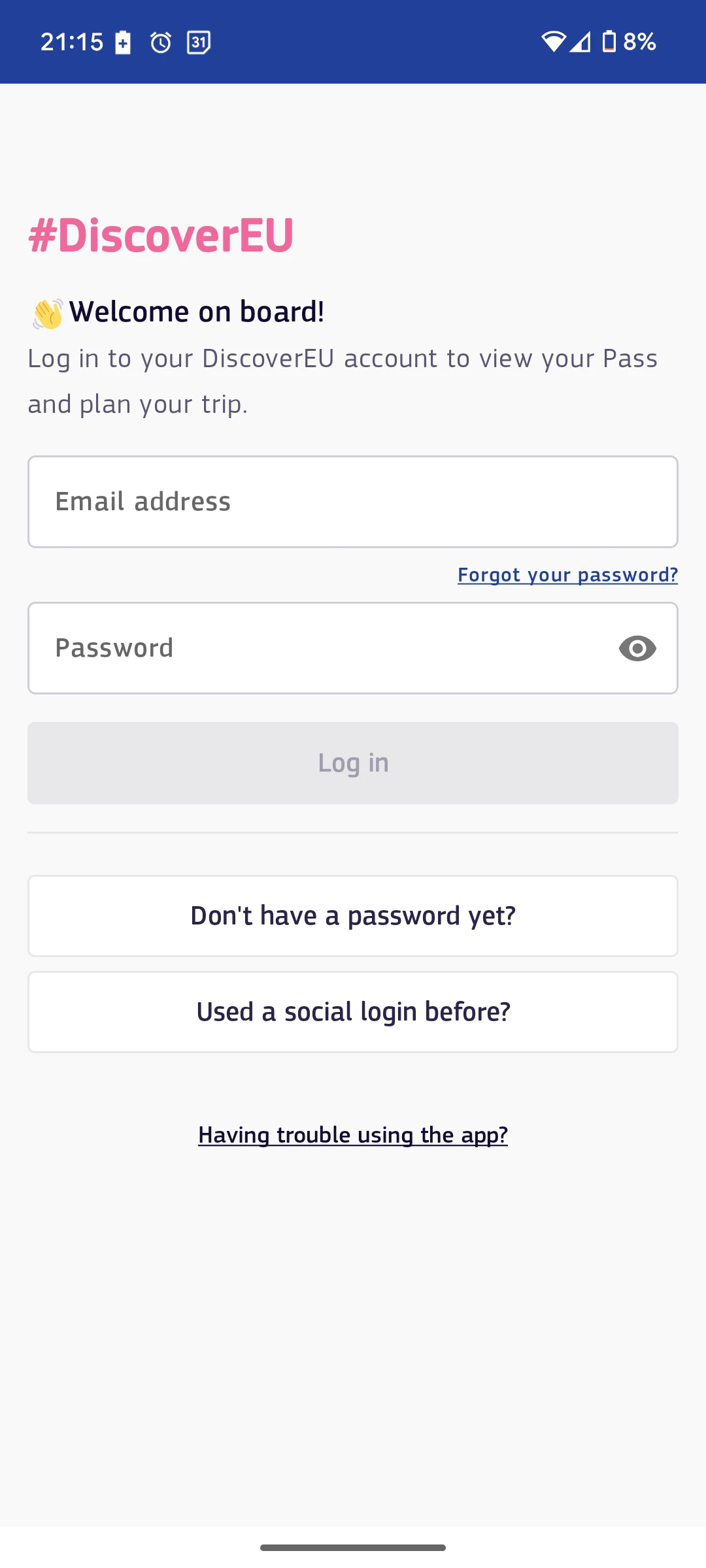Tap the calendar icon in status bar
706x1568 pixels.
pyautogui.click(x=199, y=42)
